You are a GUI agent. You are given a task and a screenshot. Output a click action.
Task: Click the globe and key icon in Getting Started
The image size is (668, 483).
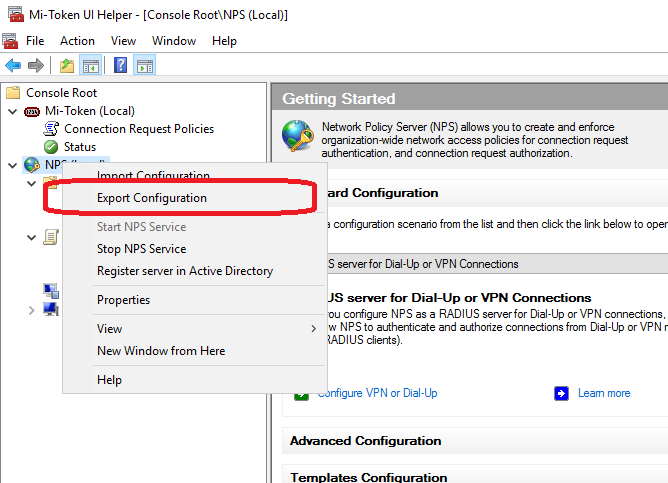(298, 135)
